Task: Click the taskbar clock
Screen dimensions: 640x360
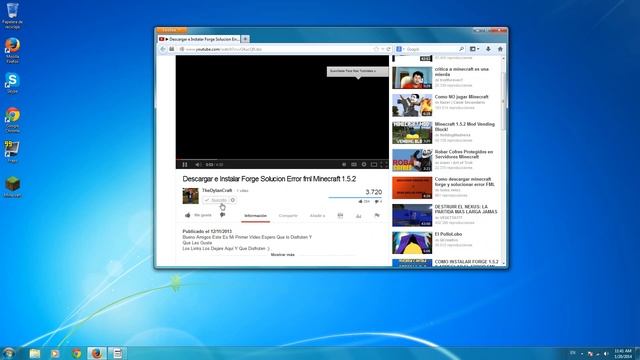Action: 623,353
